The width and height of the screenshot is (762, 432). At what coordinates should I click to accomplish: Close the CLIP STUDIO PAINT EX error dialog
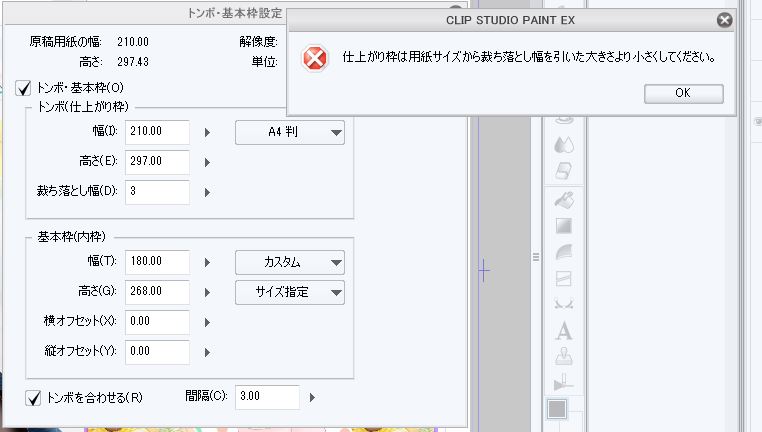(x=724, y=20)
